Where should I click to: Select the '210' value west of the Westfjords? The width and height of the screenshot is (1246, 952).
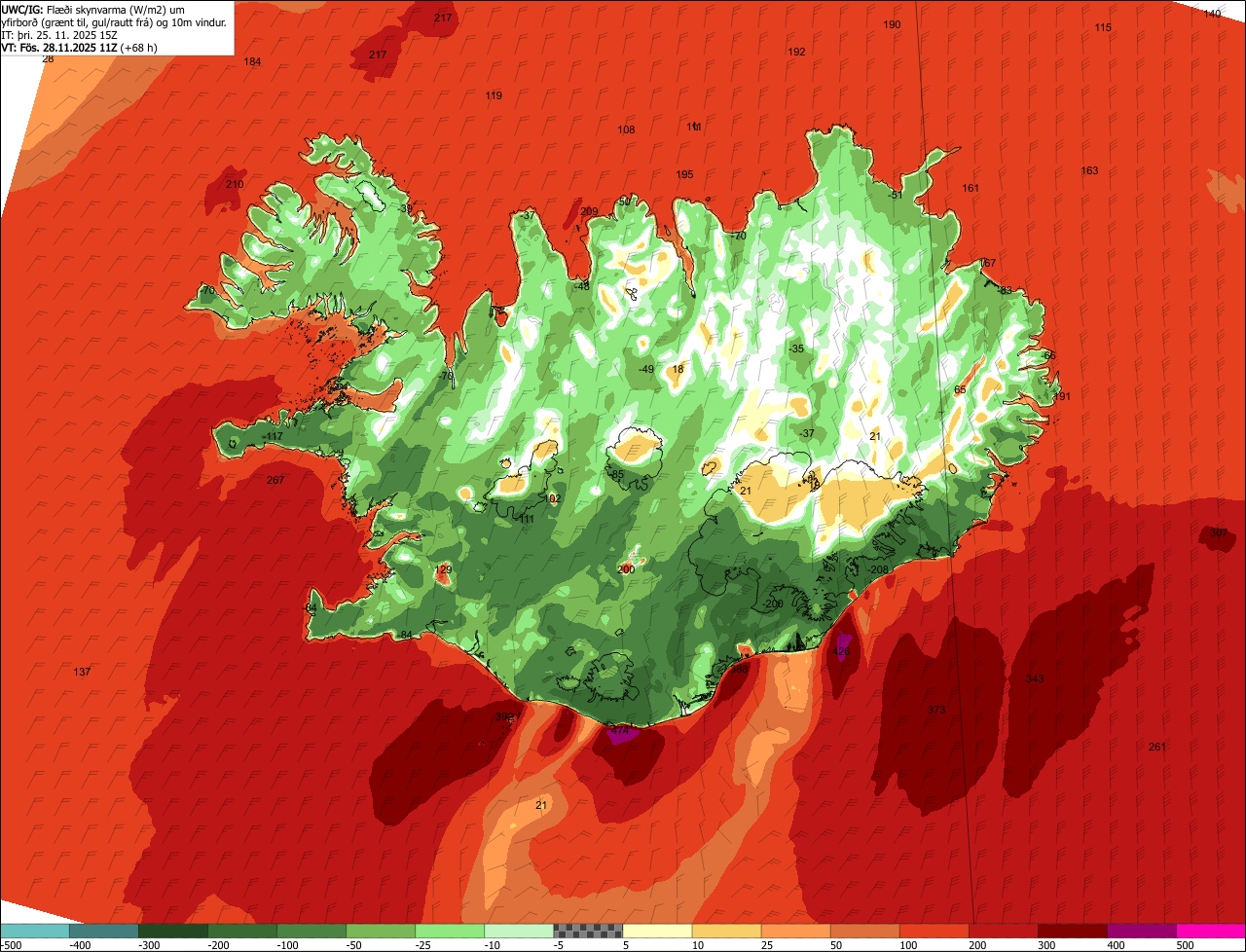coord(235,184)
